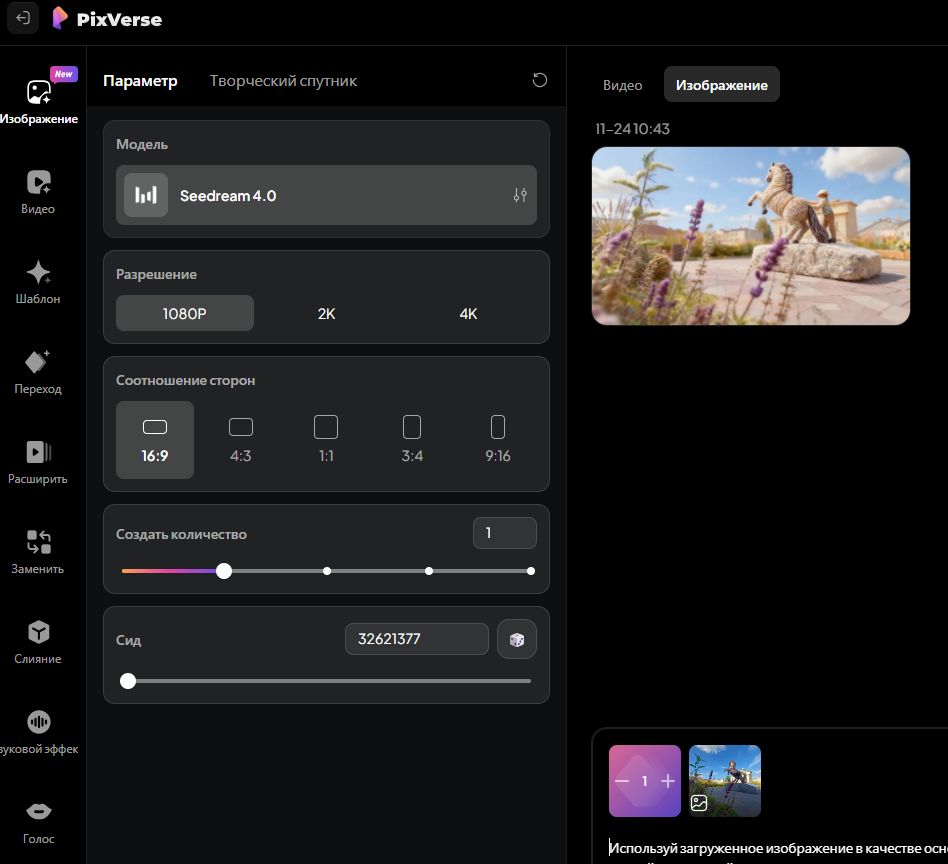The height and width of the screenshot is (864, 948).
Task: Switch to the Параметр tab
Action: point(140,80)
